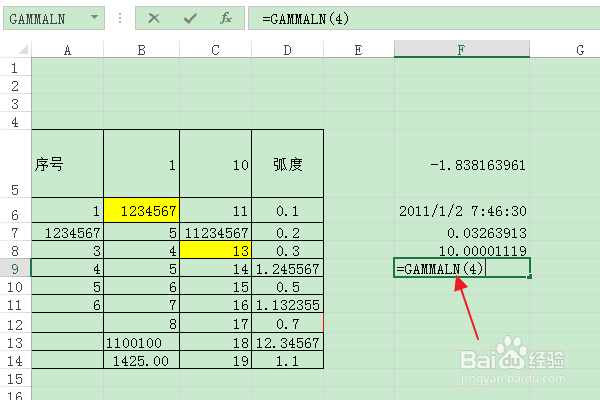Select row 9 header
Viewport: 600px width, 400px height.
click(15, 268)
